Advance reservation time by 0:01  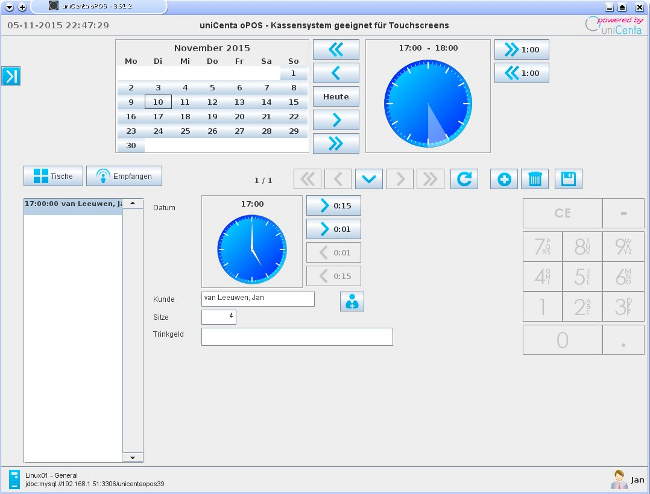pyautogui.click(x=333, y=229)
